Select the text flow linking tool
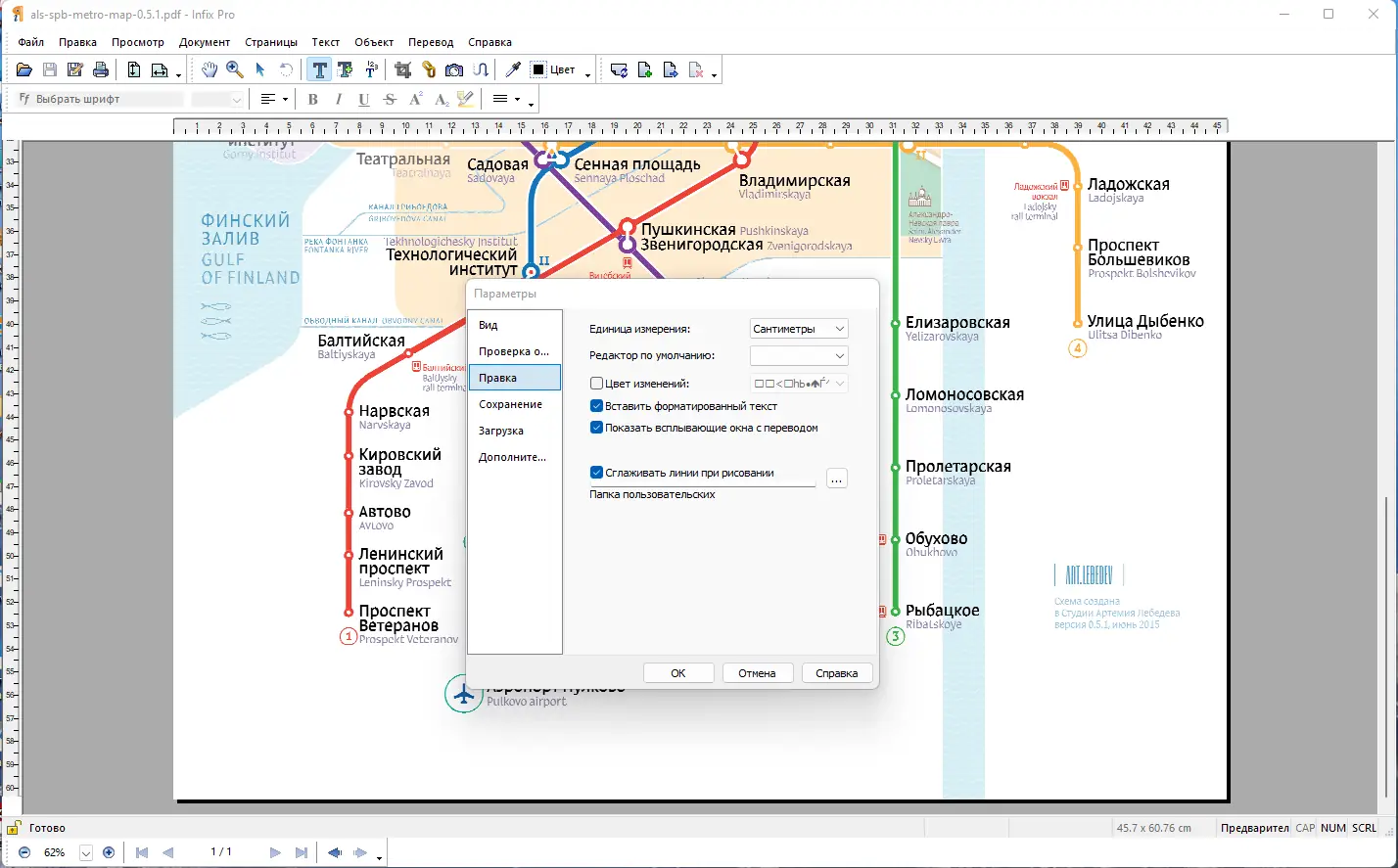 click(480, 69)
